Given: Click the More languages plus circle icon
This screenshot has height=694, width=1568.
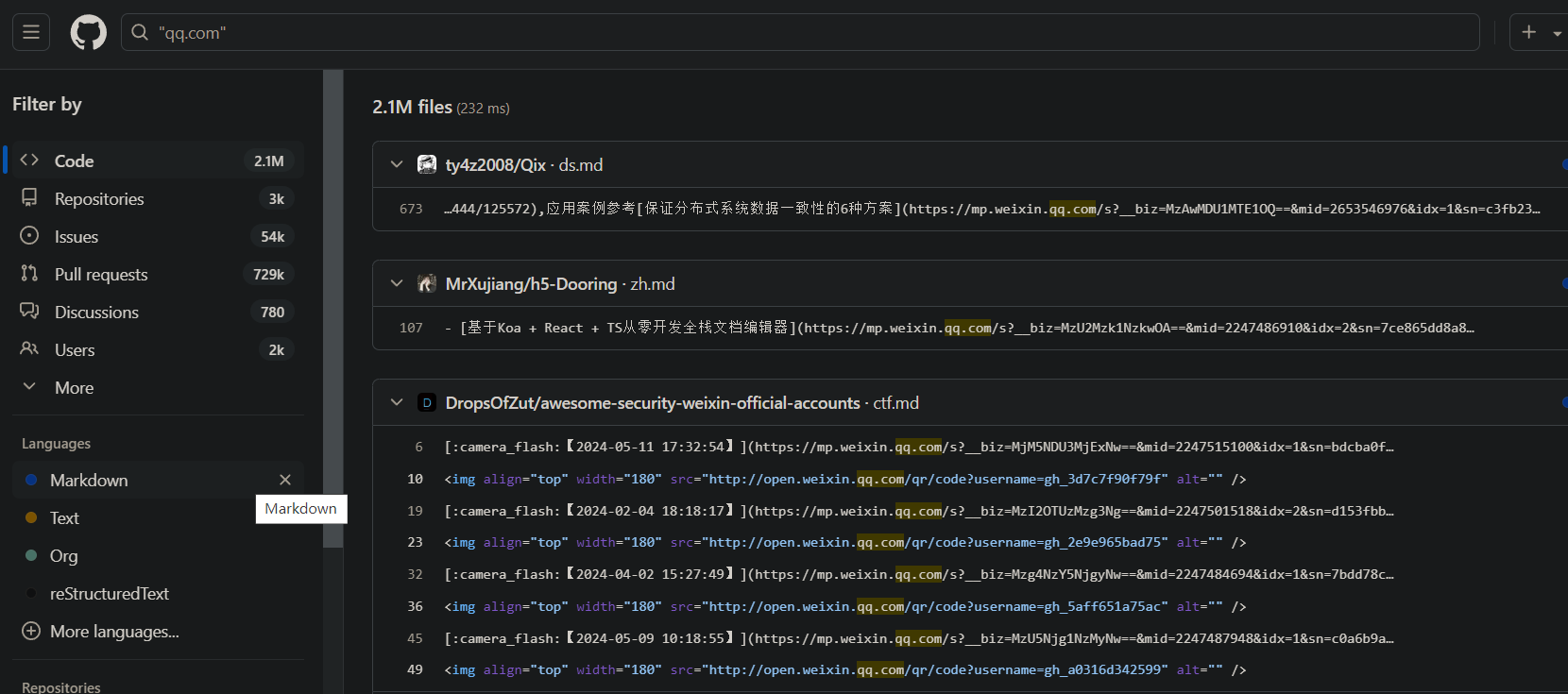Looking at the screenshot, I should coord(31,631).
